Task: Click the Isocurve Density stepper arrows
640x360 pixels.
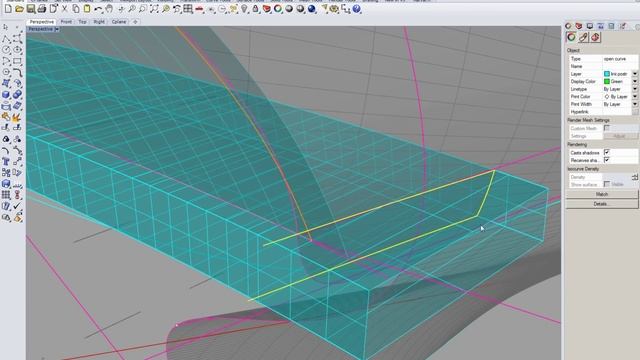Action: pos(635,177)
